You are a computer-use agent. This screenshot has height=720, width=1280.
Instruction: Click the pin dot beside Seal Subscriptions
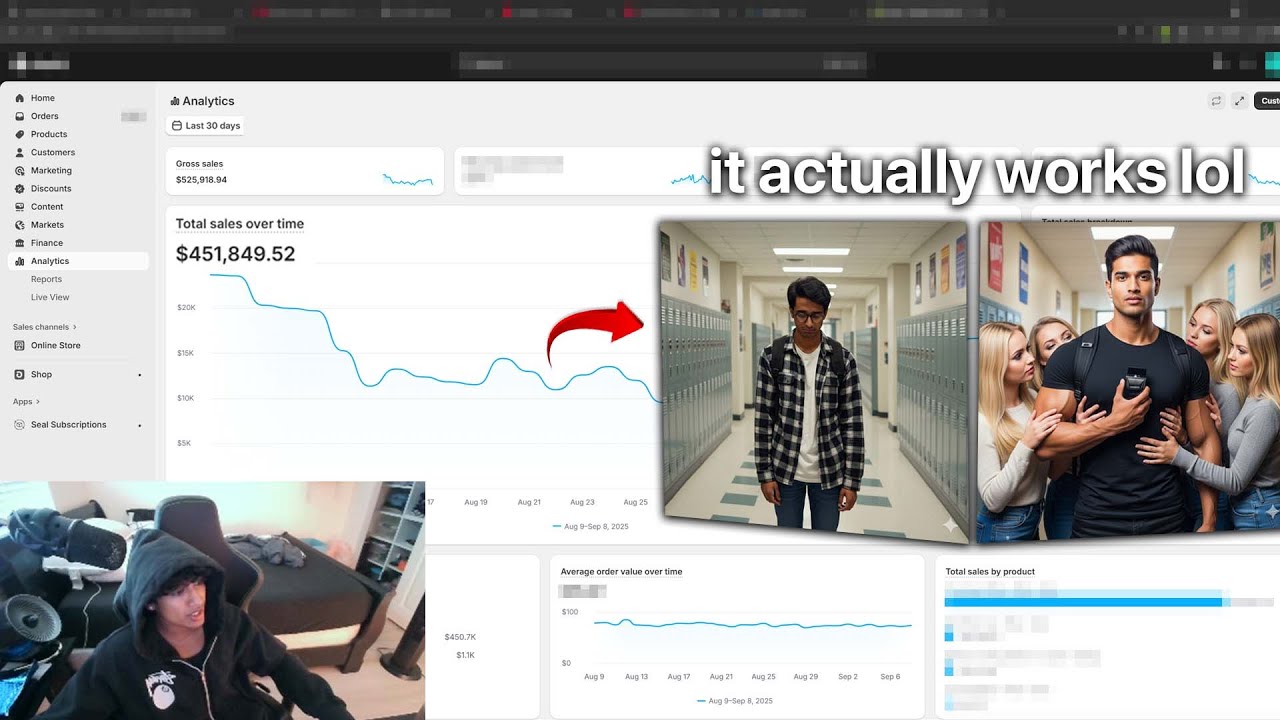(139, 425)
